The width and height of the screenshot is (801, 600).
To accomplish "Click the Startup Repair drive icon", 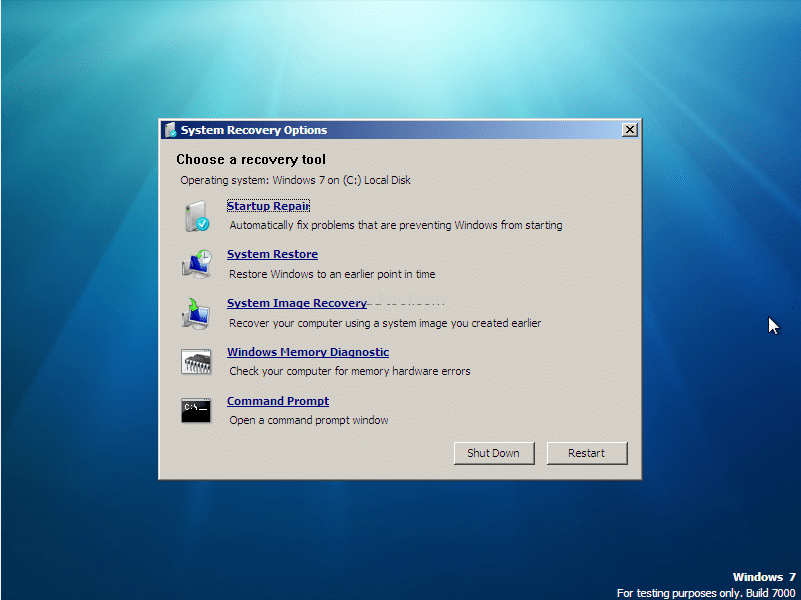I will (x=197, y=216).
